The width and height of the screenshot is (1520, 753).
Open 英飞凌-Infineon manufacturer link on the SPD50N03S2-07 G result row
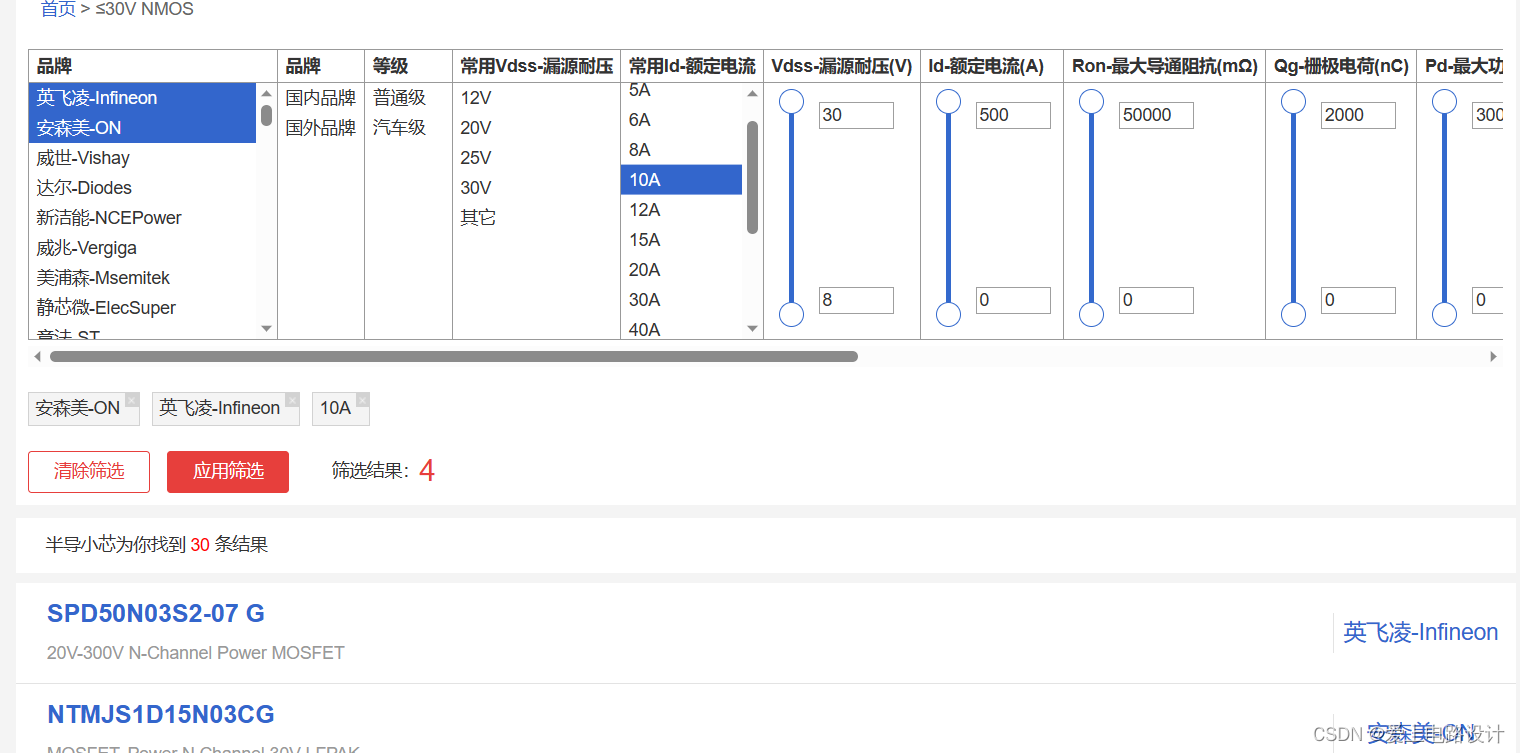pos(1420,632)
